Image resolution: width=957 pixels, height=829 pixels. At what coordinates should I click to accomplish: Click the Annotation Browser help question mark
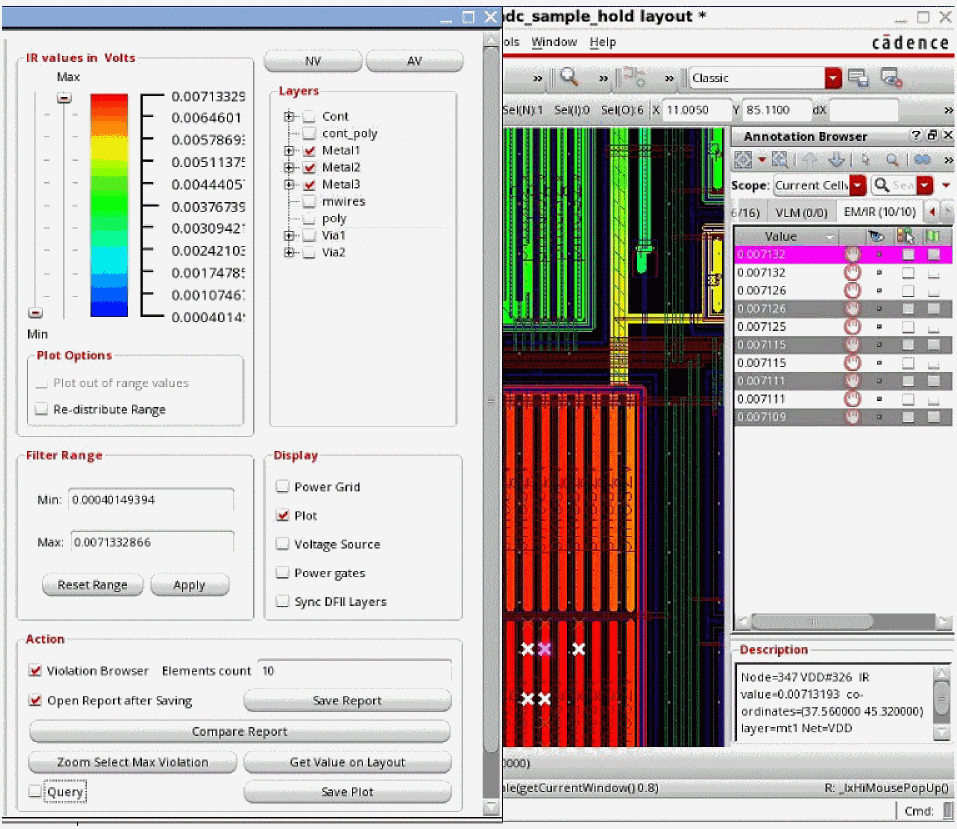tap(916, 136)
